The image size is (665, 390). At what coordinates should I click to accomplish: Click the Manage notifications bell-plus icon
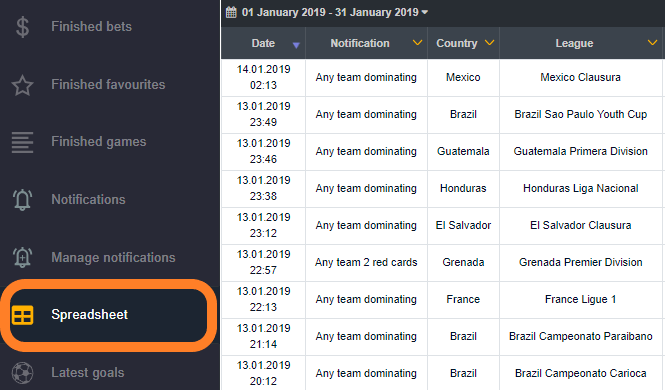[x=22, y=257]
